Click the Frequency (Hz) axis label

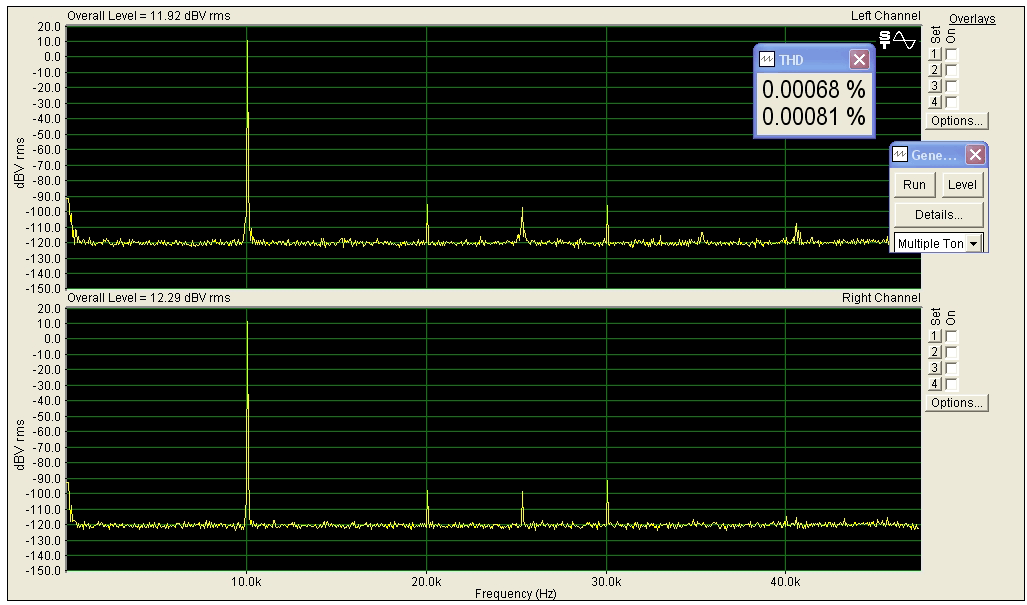(x=515, y=594)
